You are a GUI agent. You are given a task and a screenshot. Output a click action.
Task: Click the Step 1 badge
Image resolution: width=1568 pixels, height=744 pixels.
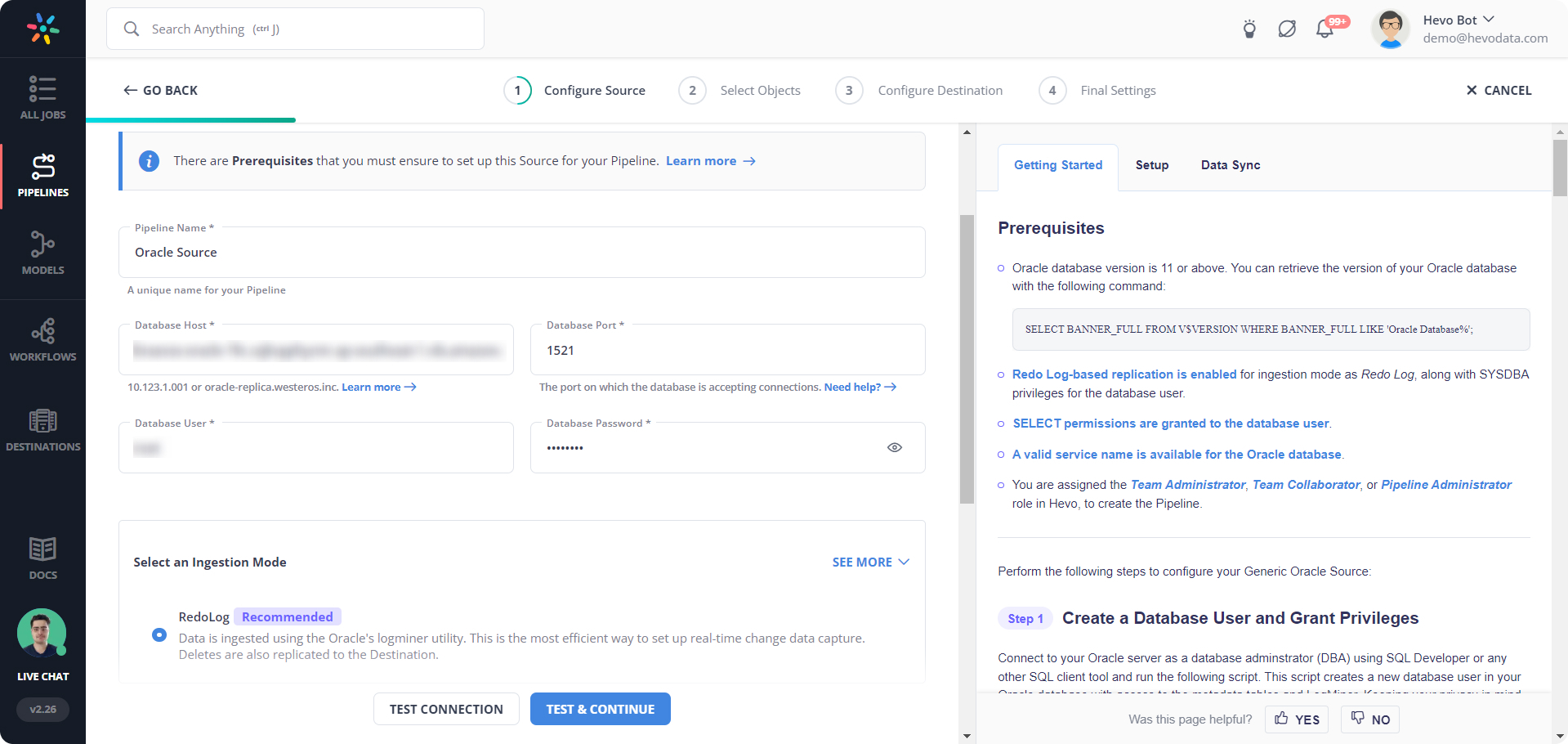pos(1025,618)
